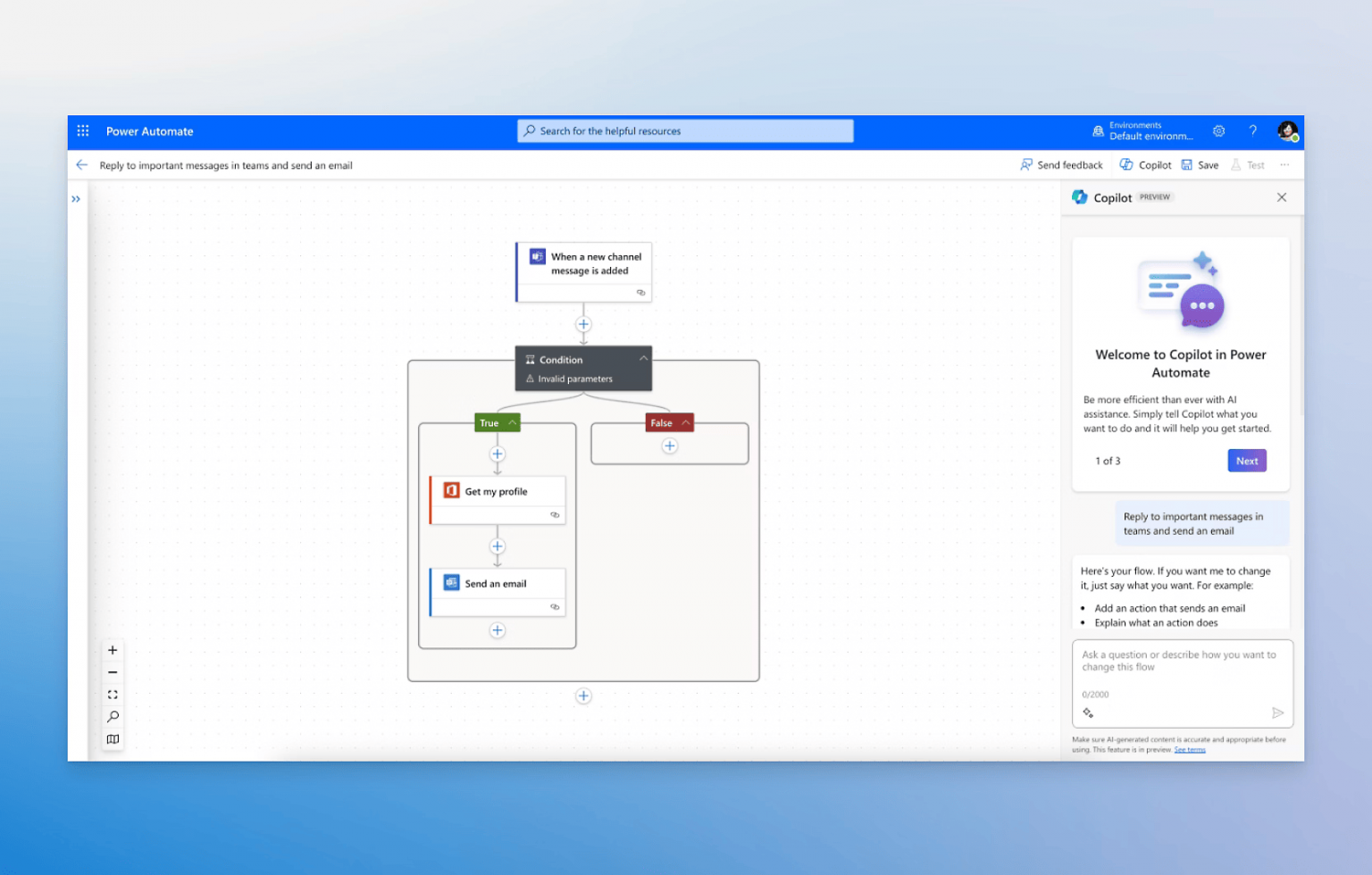The width and height of the screenshot is (1372, 875).
Task: Zoom out on the flow canvas
Action: point(113,672)
